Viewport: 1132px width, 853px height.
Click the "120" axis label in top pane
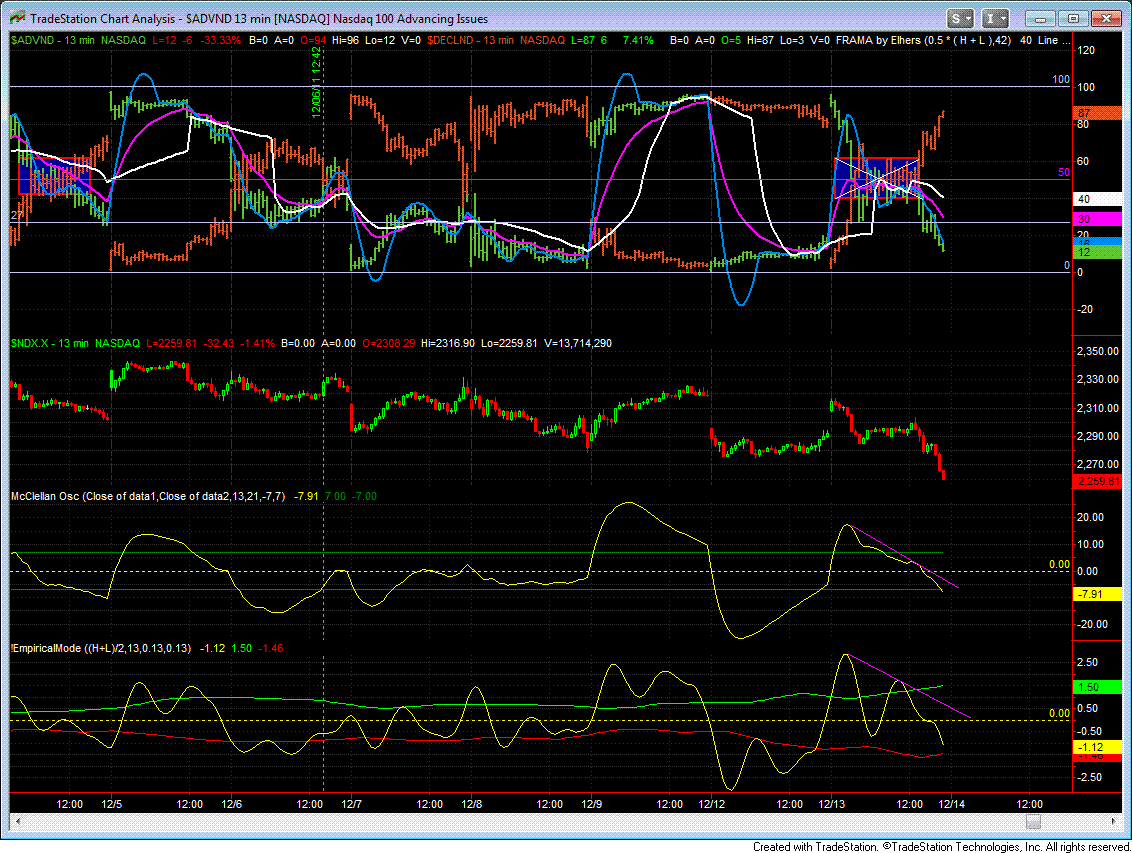tap(1085, 51)
